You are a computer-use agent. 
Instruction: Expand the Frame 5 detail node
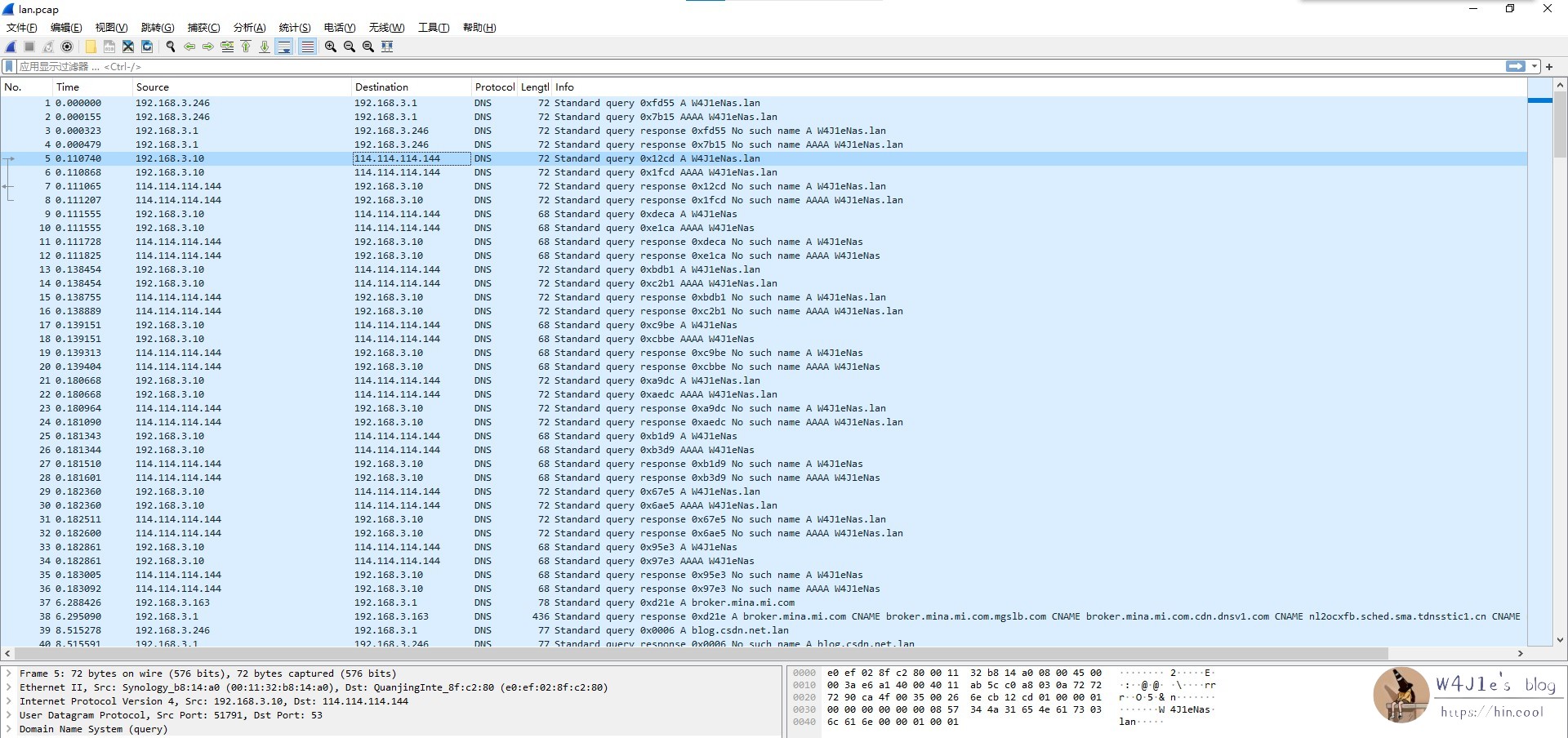coord(9,674)
